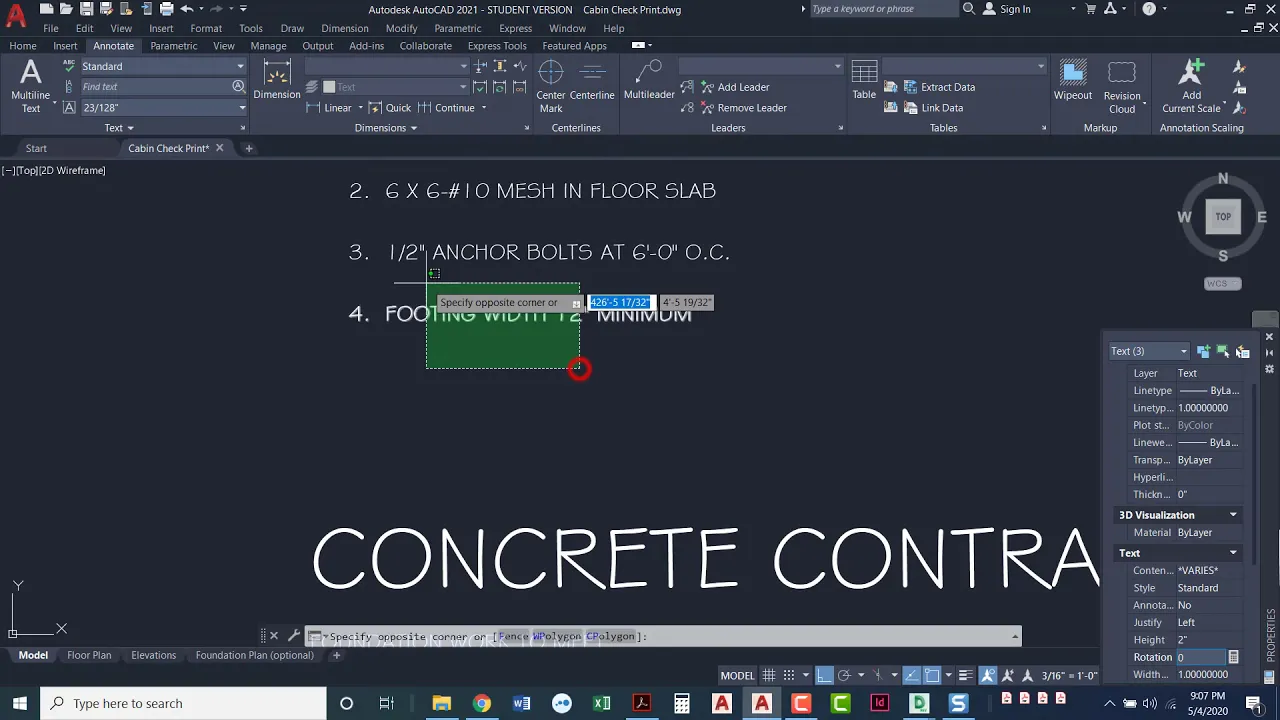Open the Standard text style dropdown
The height and width of the screenshot is (720, 1280).
(x=163, y=66)
